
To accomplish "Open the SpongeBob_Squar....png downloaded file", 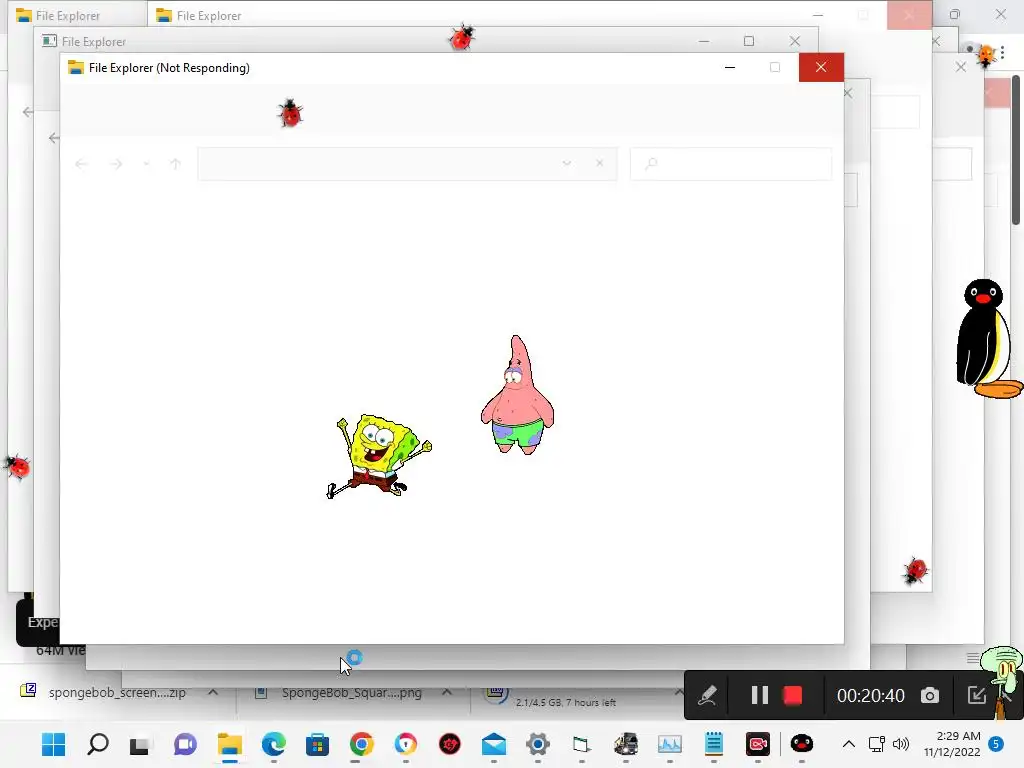I will click(x=351, y=692).
